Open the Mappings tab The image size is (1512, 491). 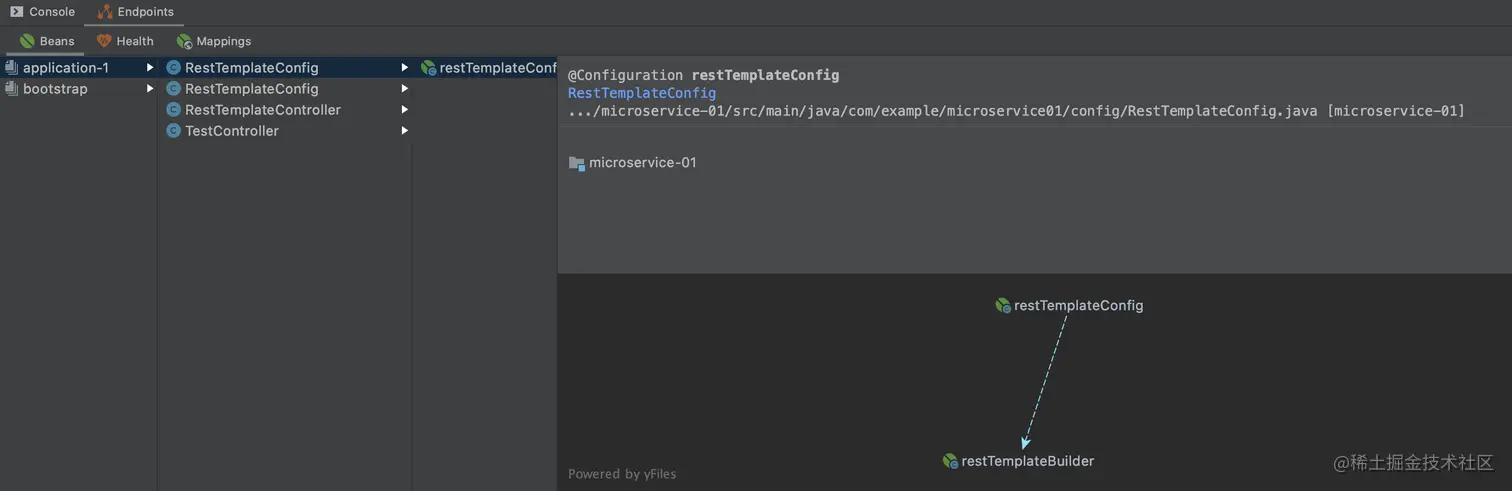coord(214,41)
